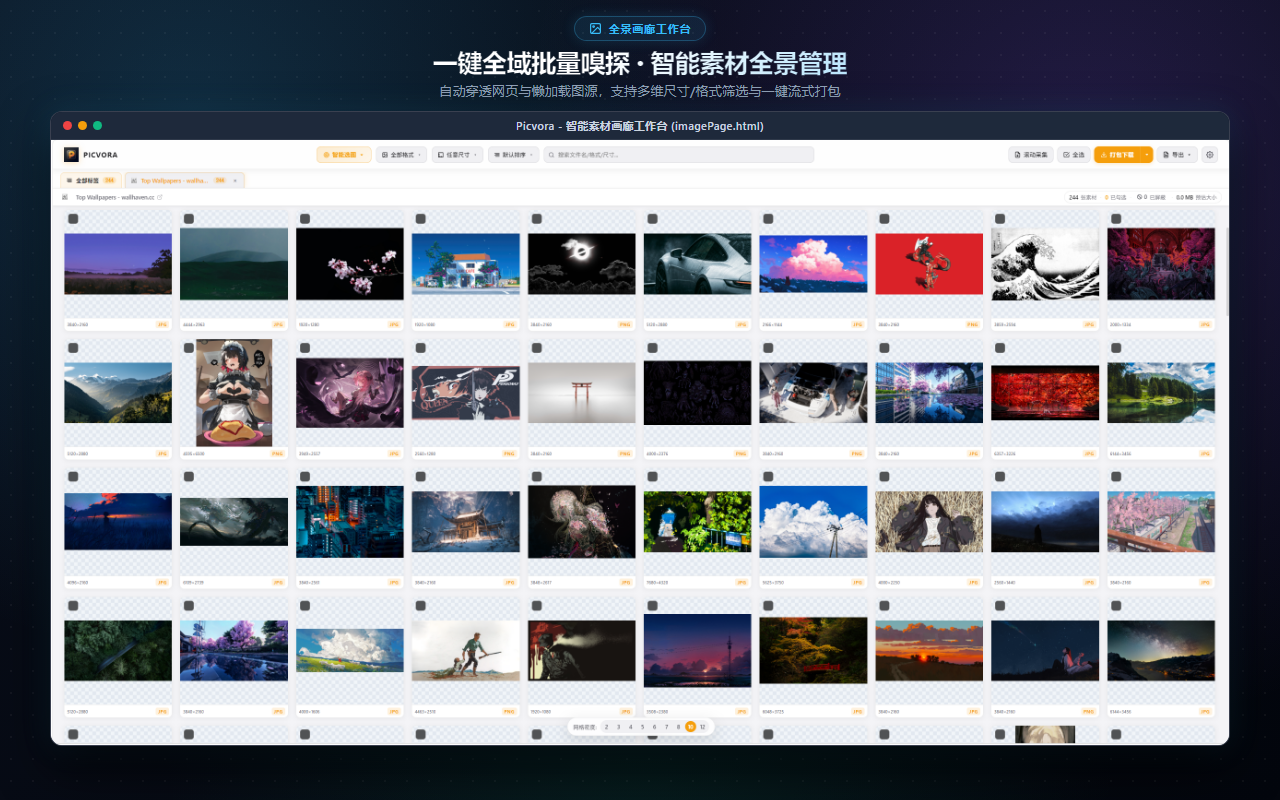Set grid density to 5

pyautogui.click(x=642, y=727)
